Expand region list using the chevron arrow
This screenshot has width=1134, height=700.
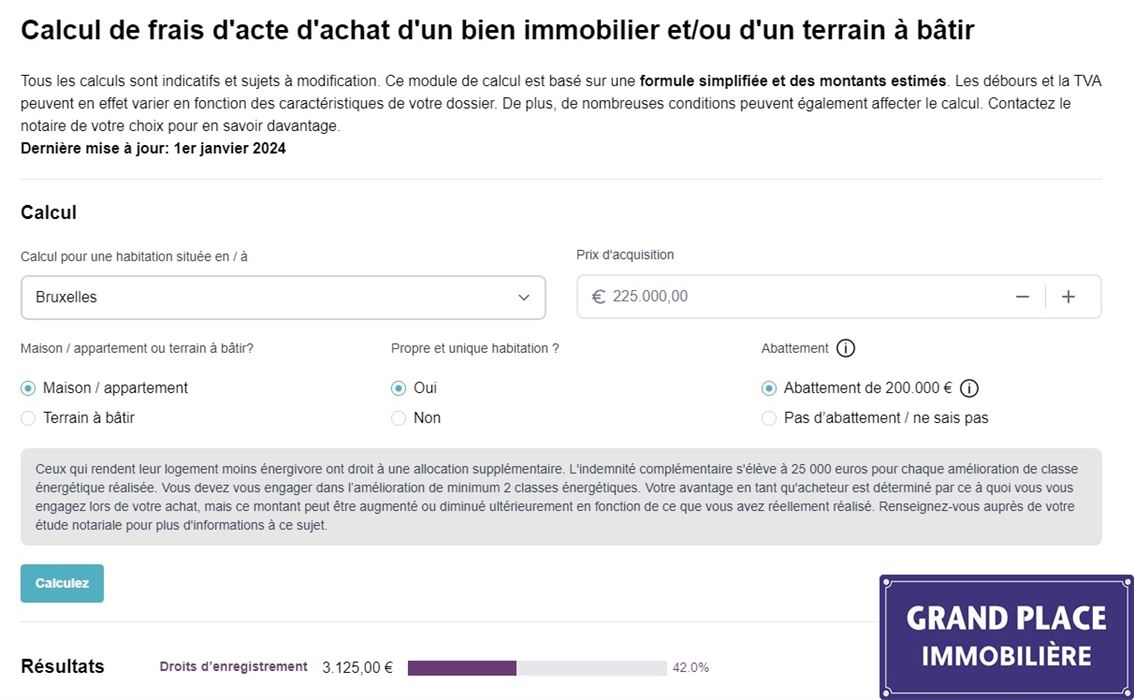[x=524, y=297]
